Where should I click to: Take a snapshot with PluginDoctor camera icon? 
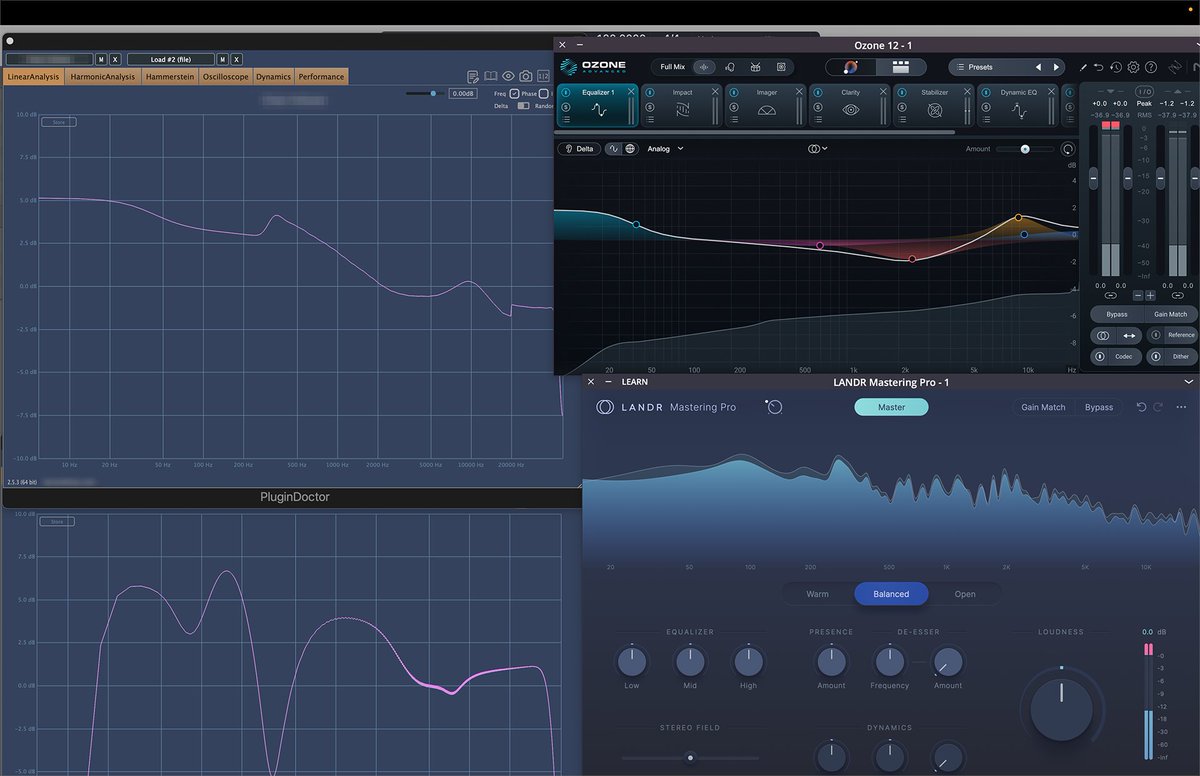(x=526, y=76)
